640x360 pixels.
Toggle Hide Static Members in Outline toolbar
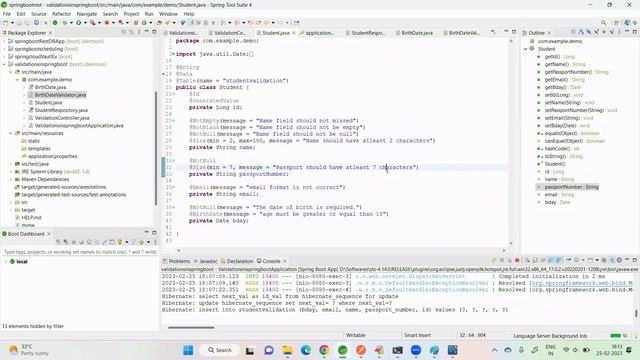(x=597, y=32)
